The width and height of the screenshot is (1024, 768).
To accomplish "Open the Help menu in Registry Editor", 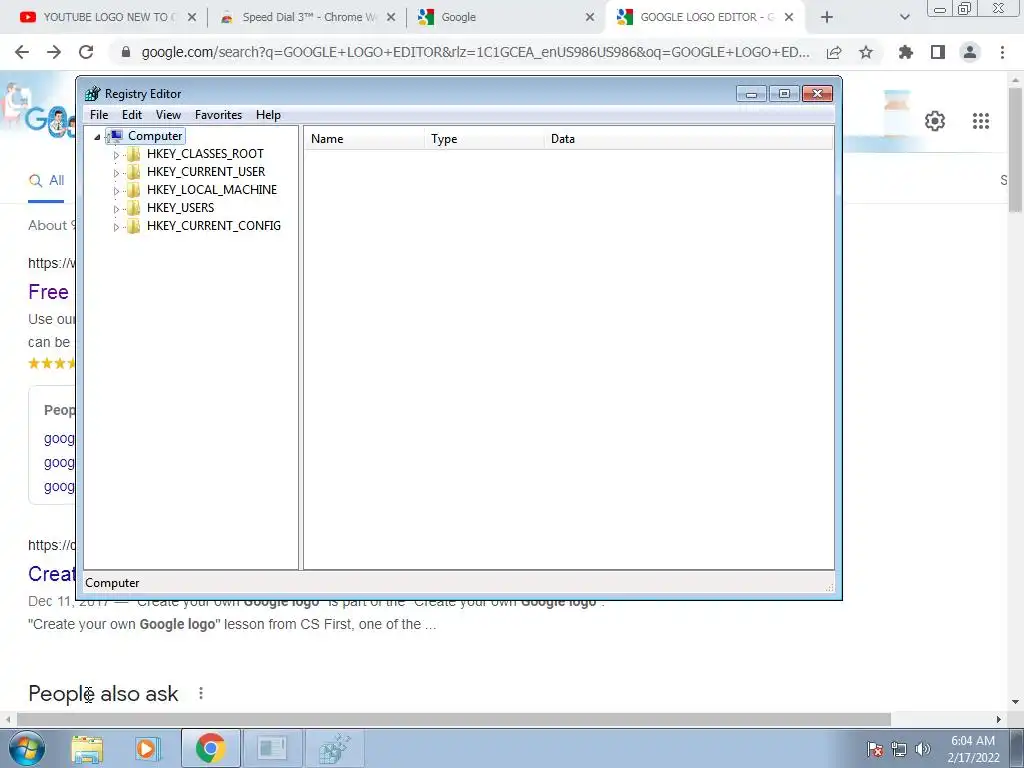I will 268,115.
